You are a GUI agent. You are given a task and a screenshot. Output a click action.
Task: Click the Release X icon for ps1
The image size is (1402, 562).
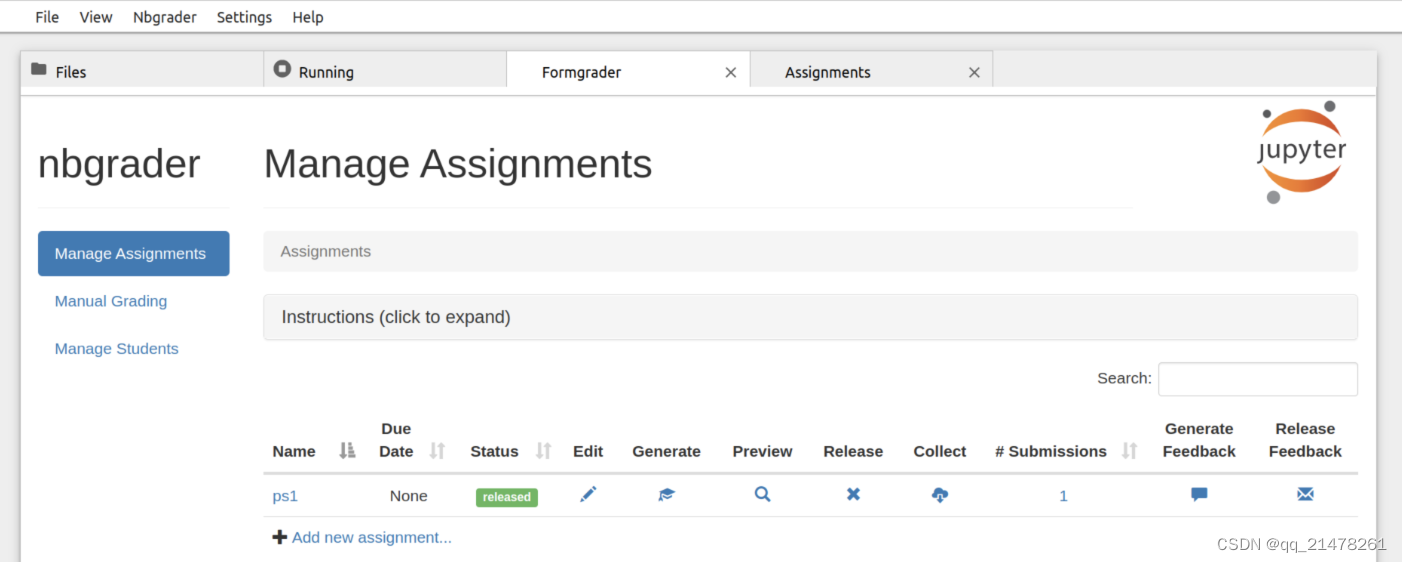click(x=853, y=494)
